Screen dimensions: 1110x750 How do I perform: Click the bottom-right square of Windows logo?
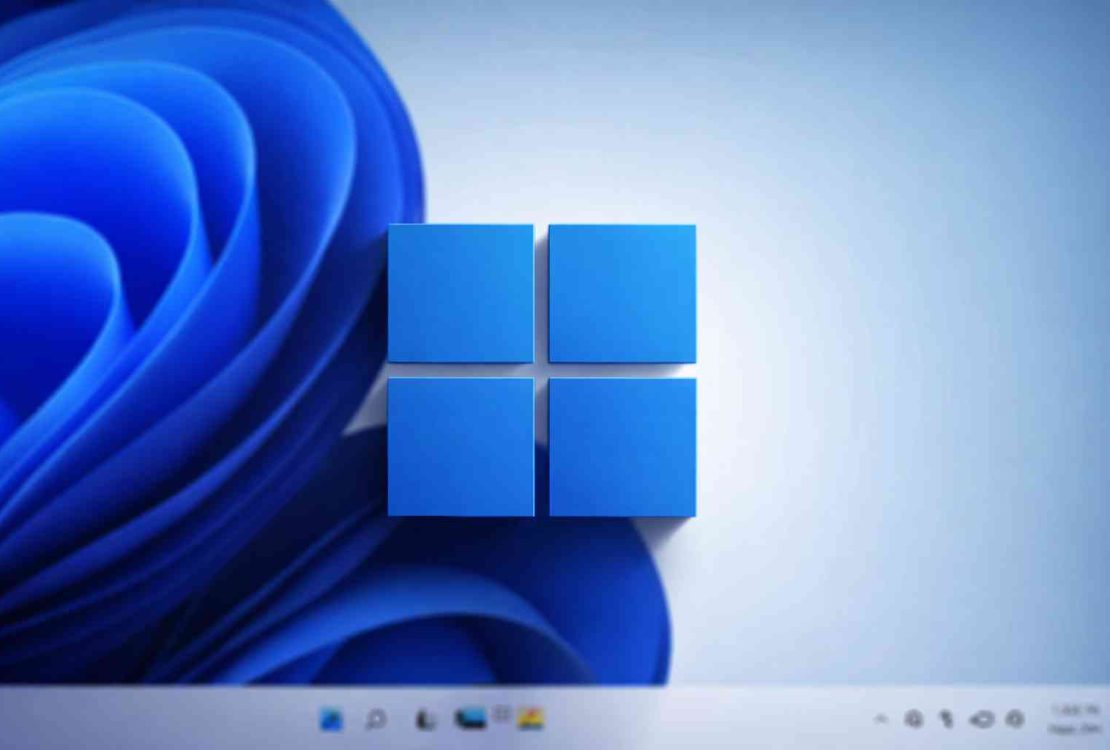click(622, 446)
